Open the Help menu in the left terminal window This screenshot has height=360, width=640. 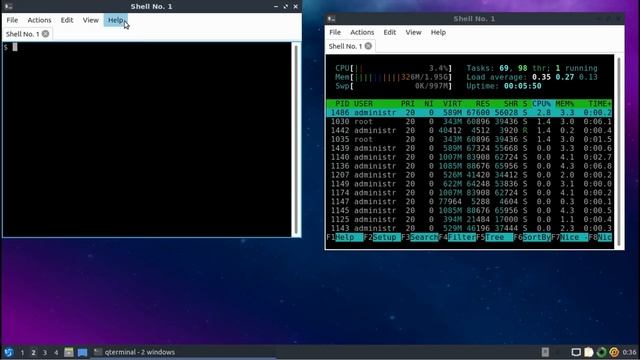tap(116, 20)
